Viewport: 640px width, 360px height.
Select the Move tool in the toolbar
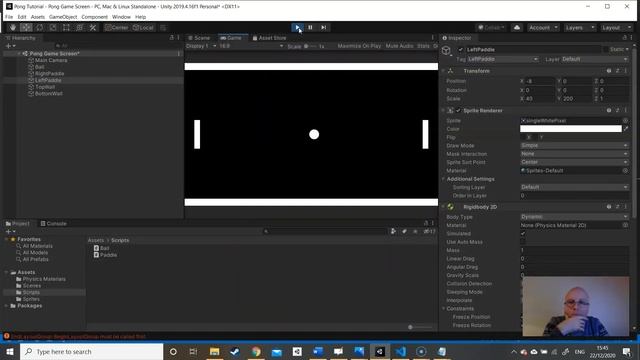[x=26, y=27]
